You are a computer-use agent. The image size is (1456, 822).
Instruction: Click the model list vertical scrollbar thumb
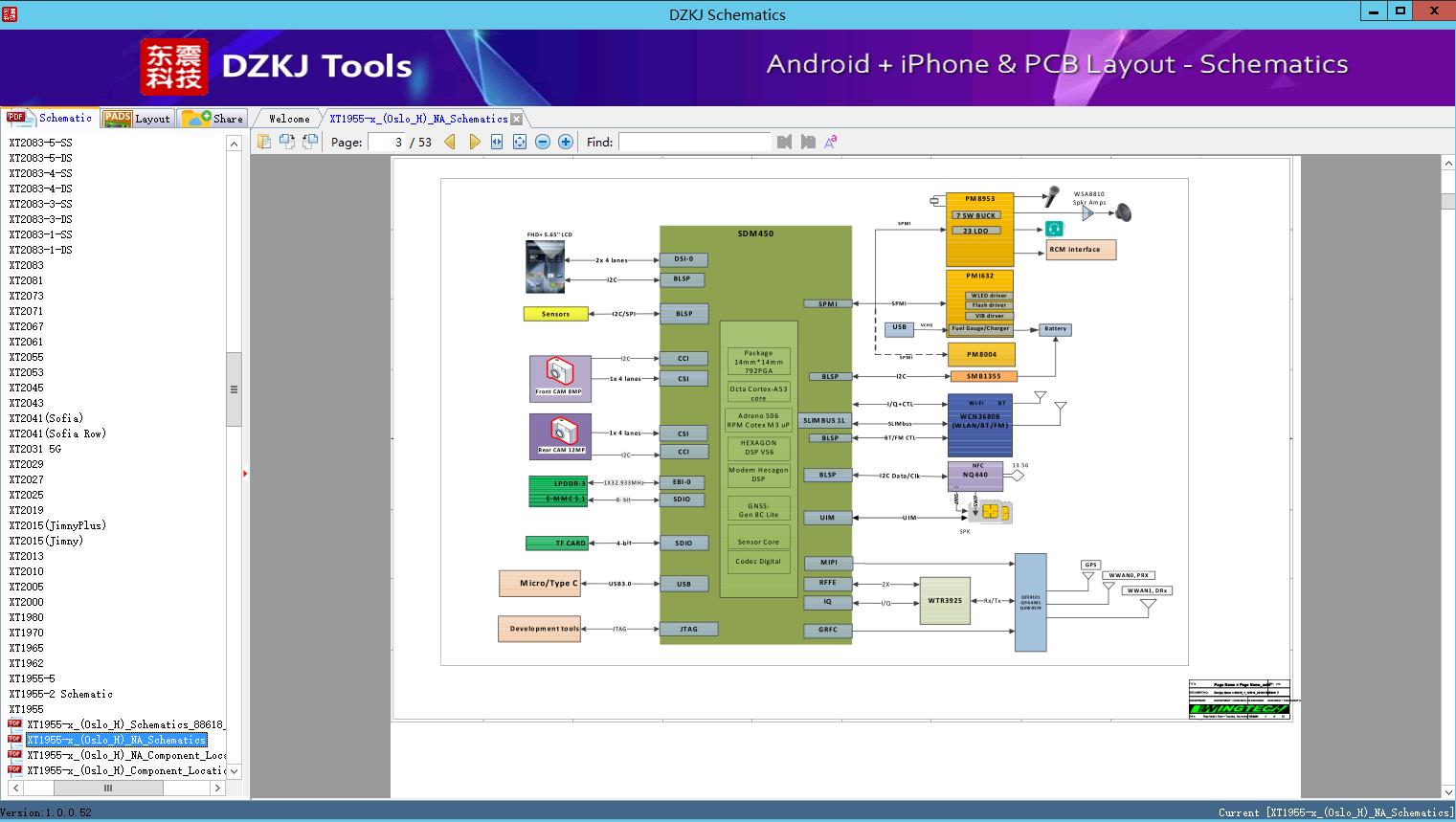pos(234,389)
